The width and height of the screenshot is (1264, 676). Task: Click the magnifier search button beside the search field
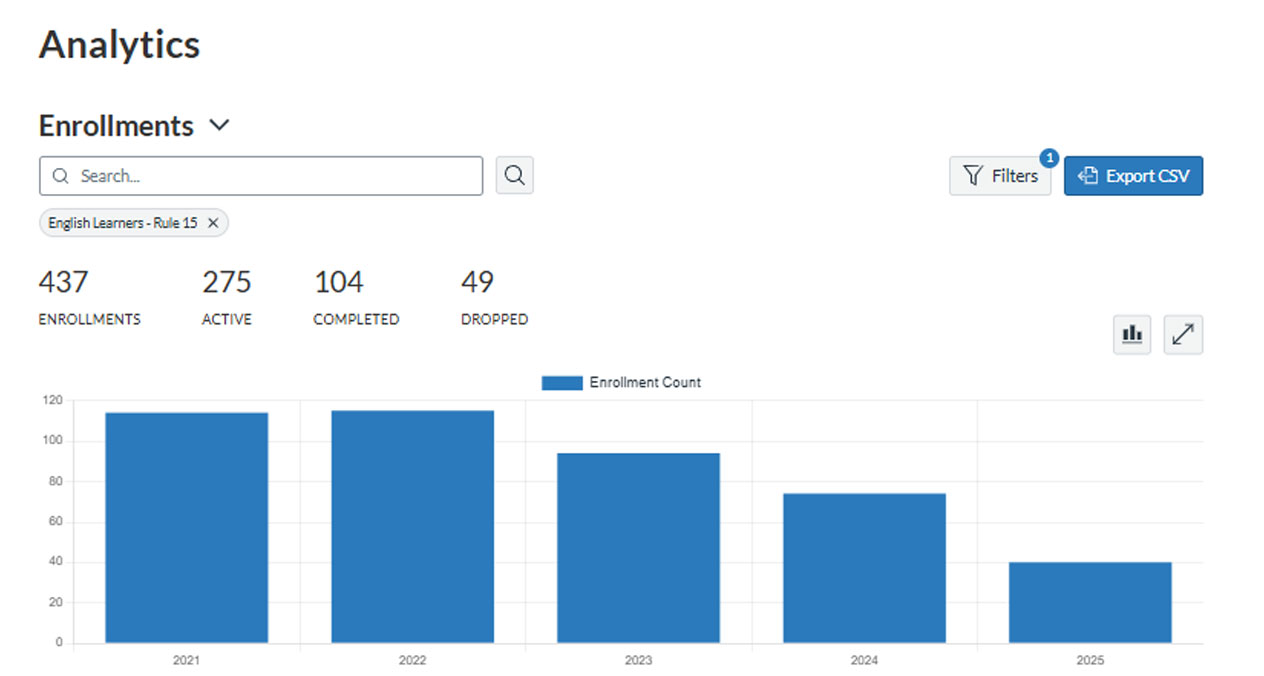514,174
